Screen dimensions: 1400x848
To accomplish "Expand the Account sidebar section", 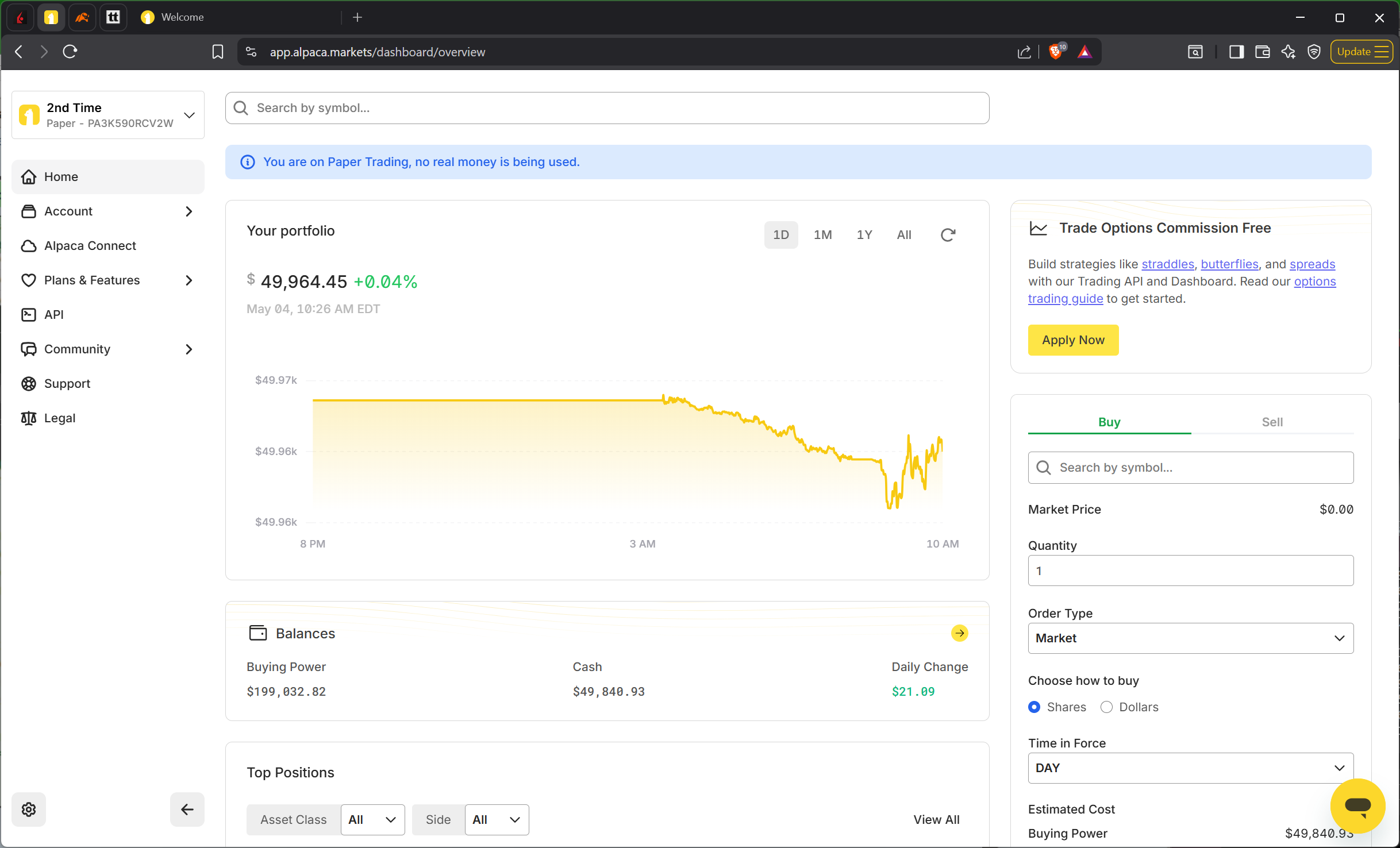I will click(x=108, y=211).
